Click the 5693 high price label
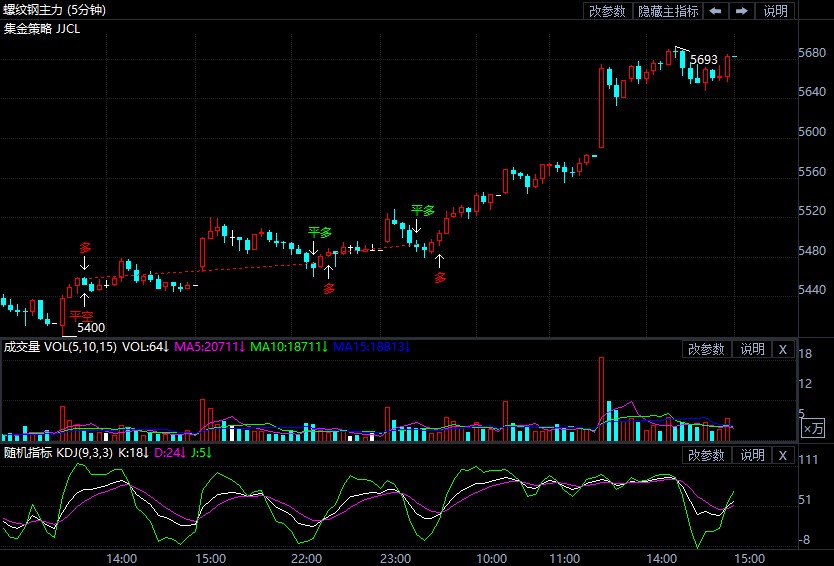Image resolution: width=834 pixels, height=566 pixels. [703, 60]
